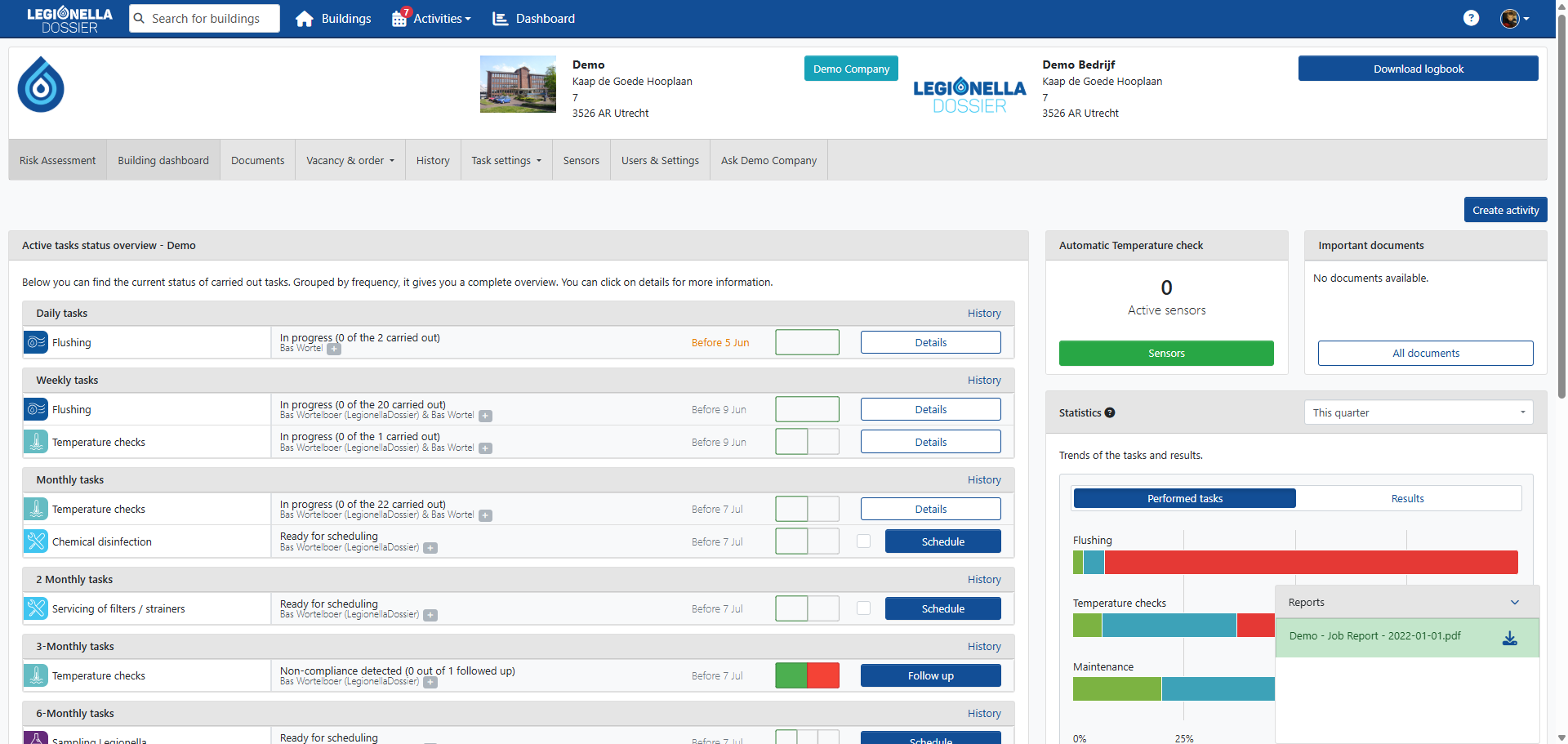
Task: Click the Download logbook button
Action: [x=1418, y=69]
